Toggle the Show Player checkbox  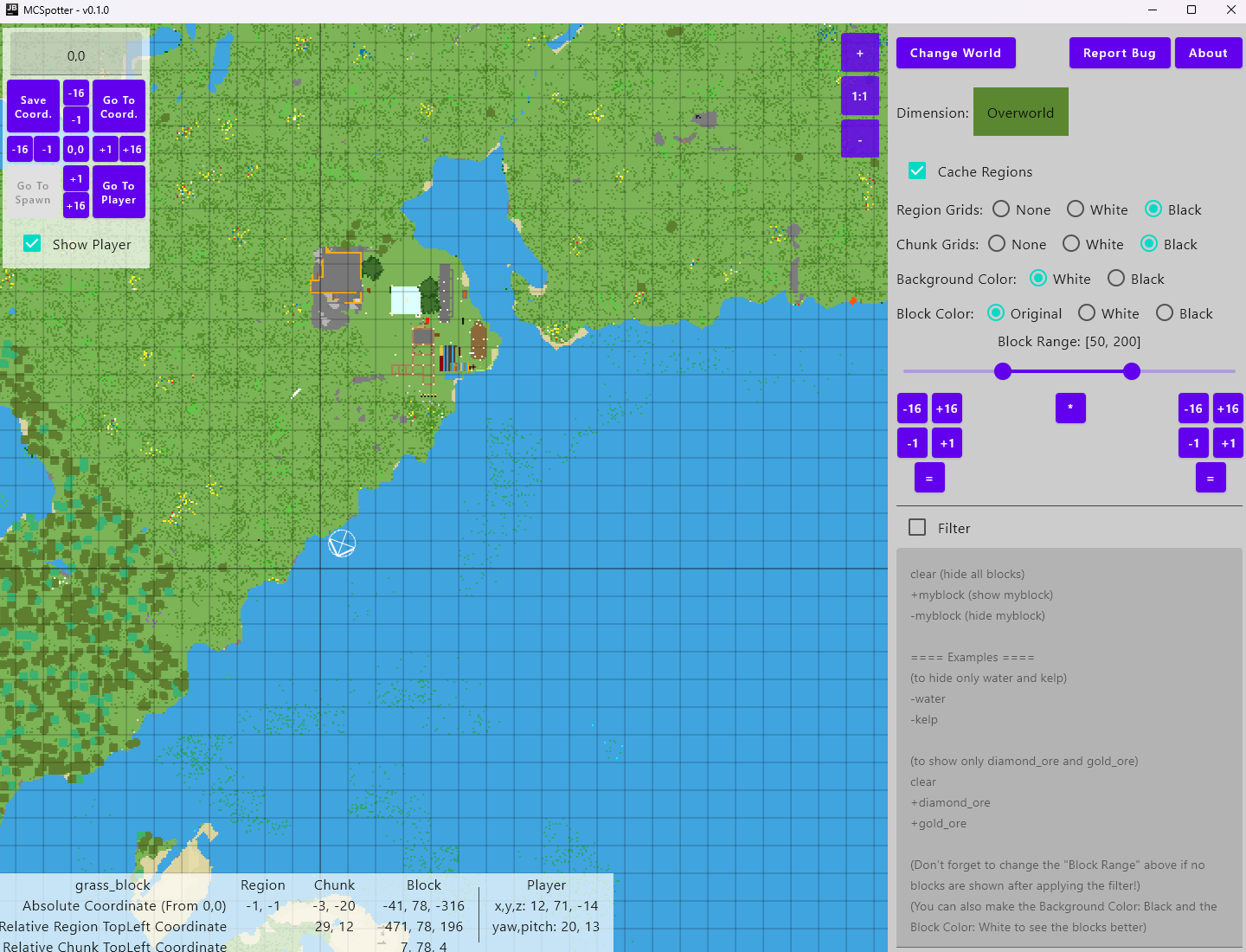pos(32,243)
